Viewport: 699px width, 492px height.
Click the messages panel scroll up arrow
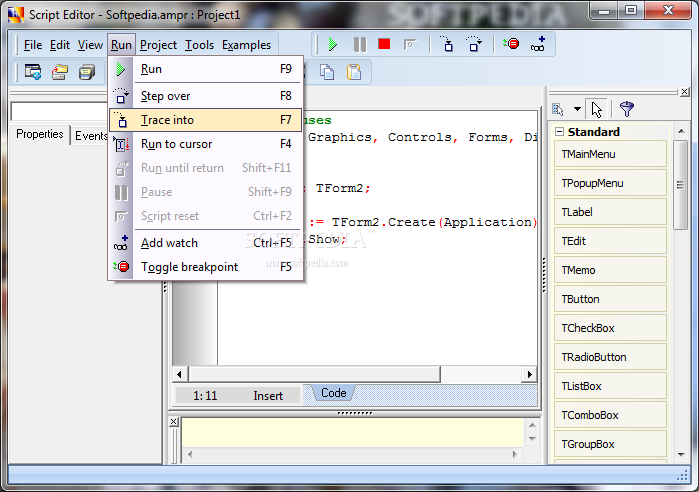pyautogui.click(x=532, y=425)
